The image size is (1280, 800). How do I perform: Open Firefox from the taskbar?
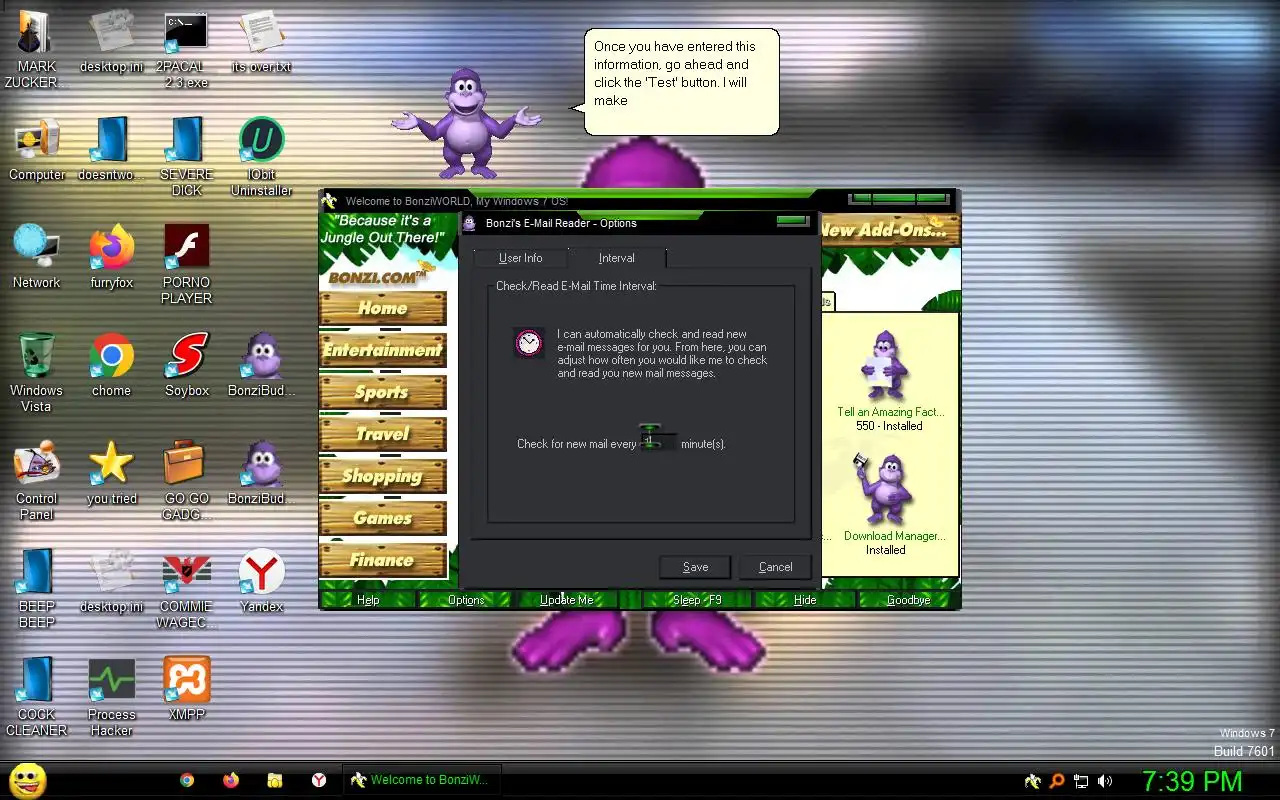pos(231,780)
